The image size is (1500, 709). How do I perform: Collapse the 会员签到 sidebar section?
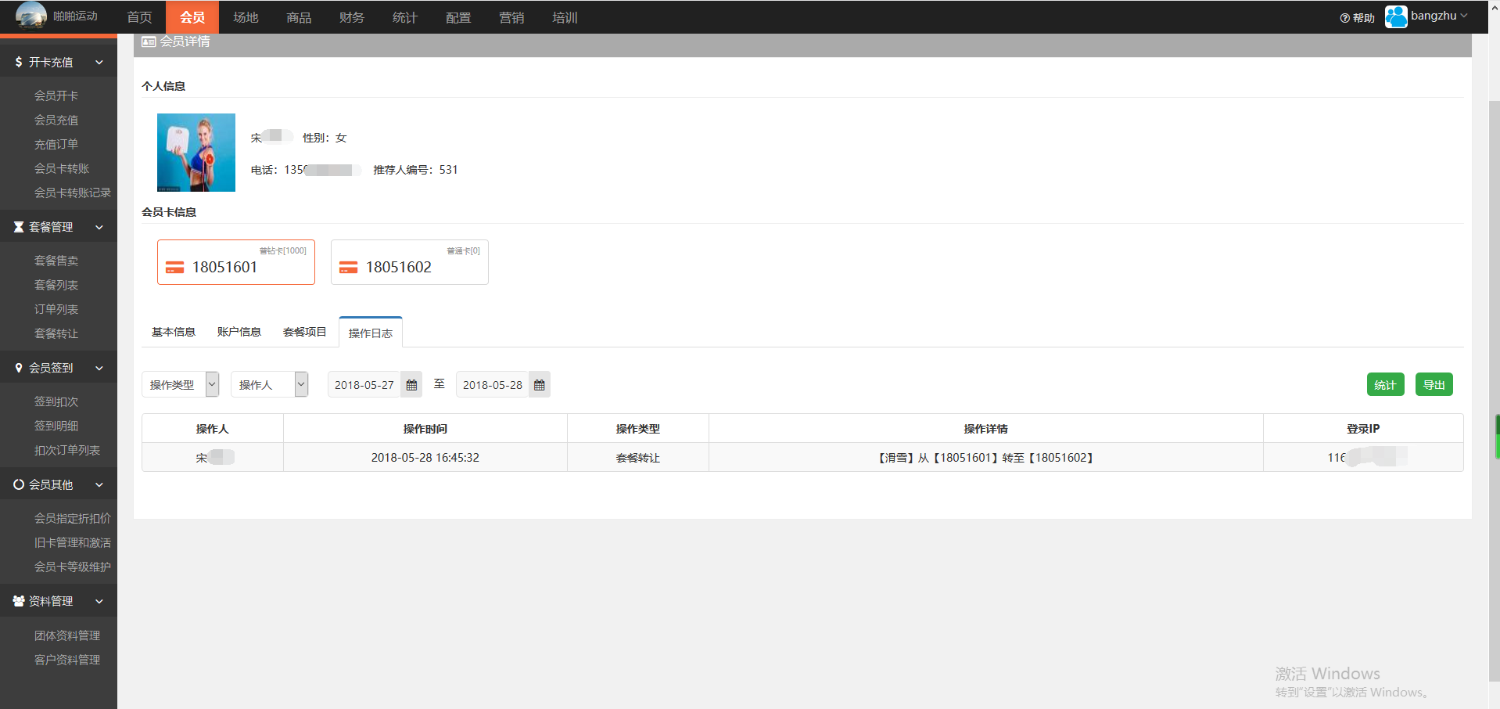(x=58, y=368)
